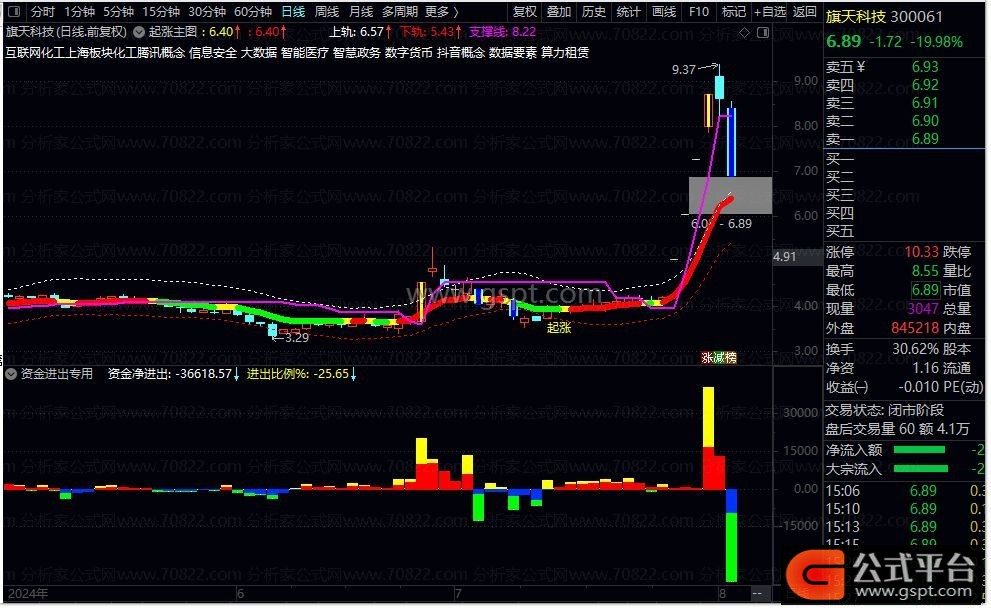
Task: Open the 历史 history button
Action: pos(593,11)
